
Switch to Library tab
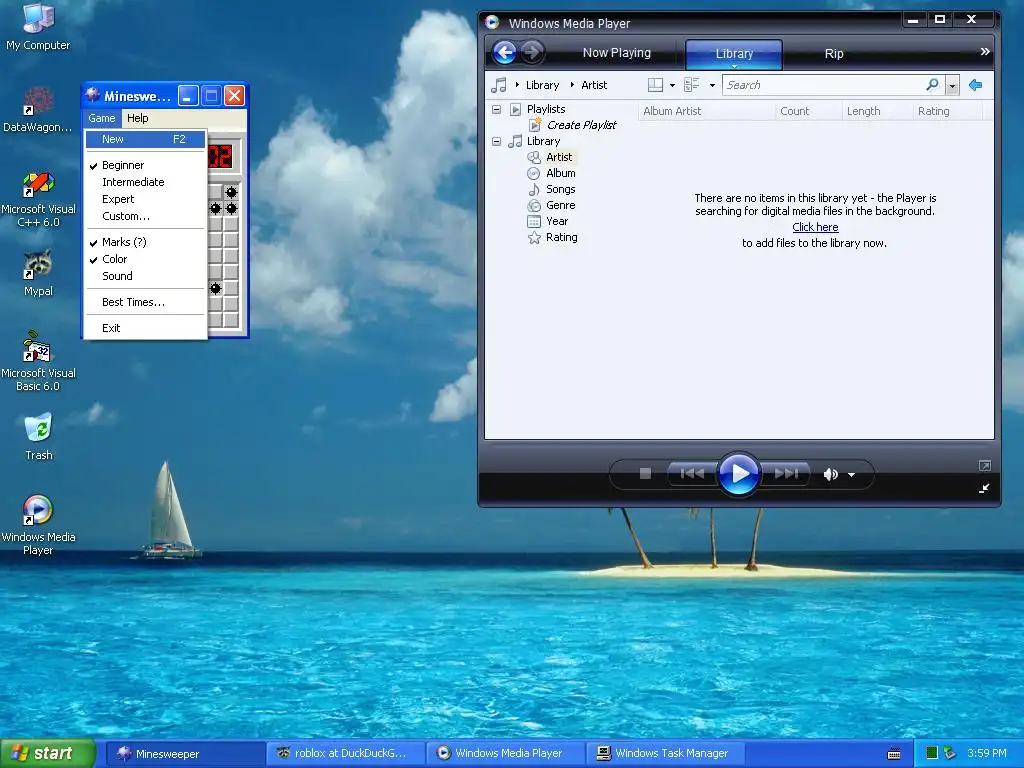[x=734, y=54]
